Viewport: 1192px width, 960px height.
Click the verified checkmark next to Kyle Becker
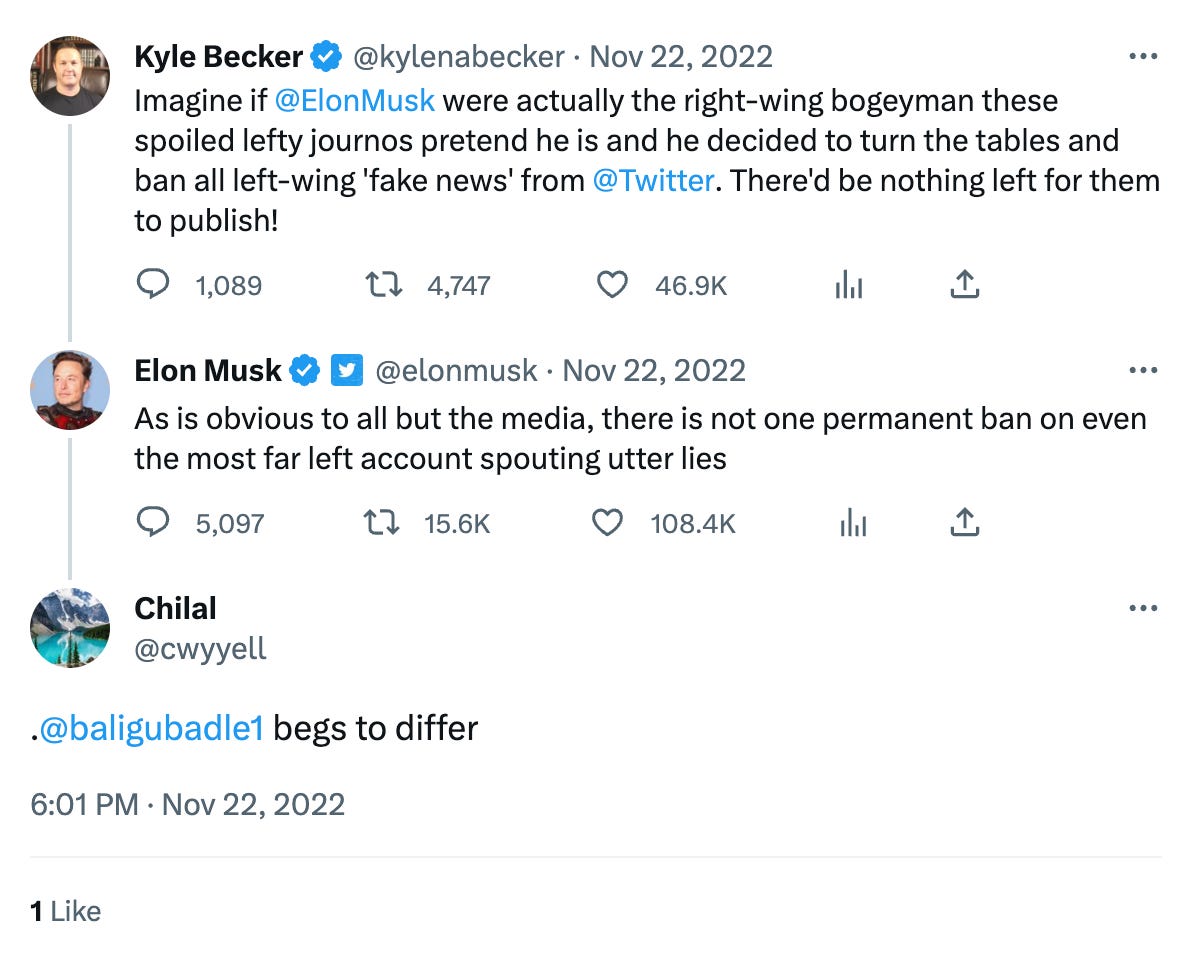tap(324, 56)
